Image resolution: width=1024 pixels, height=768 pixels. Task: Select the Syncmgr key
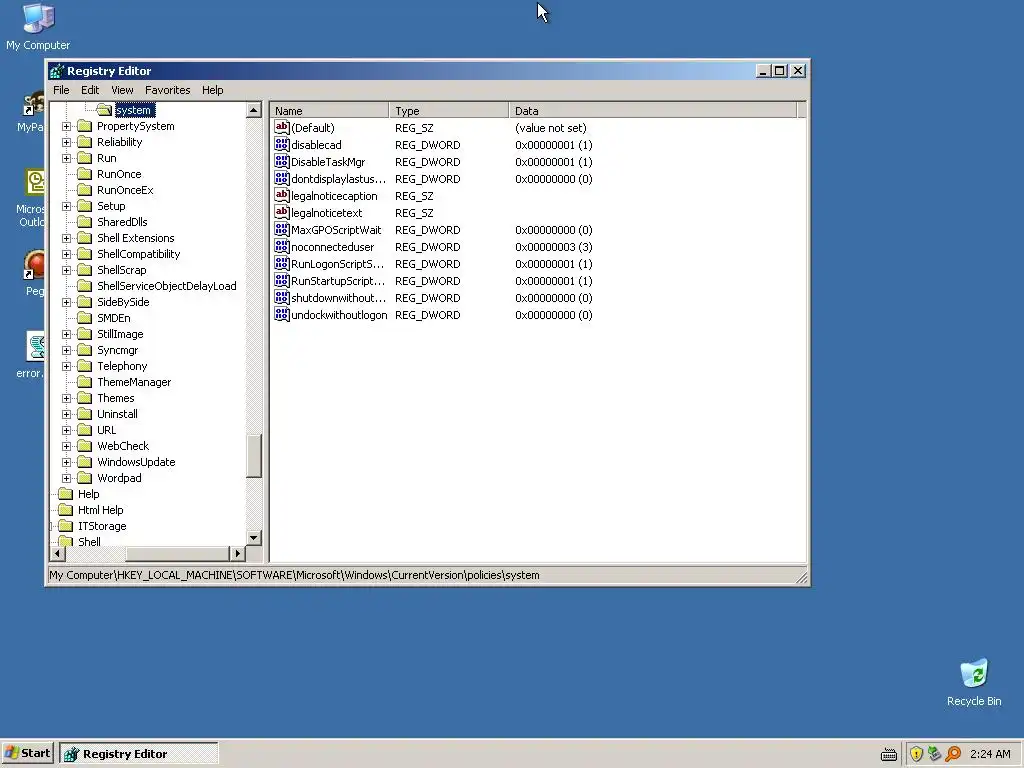[118, 350]
